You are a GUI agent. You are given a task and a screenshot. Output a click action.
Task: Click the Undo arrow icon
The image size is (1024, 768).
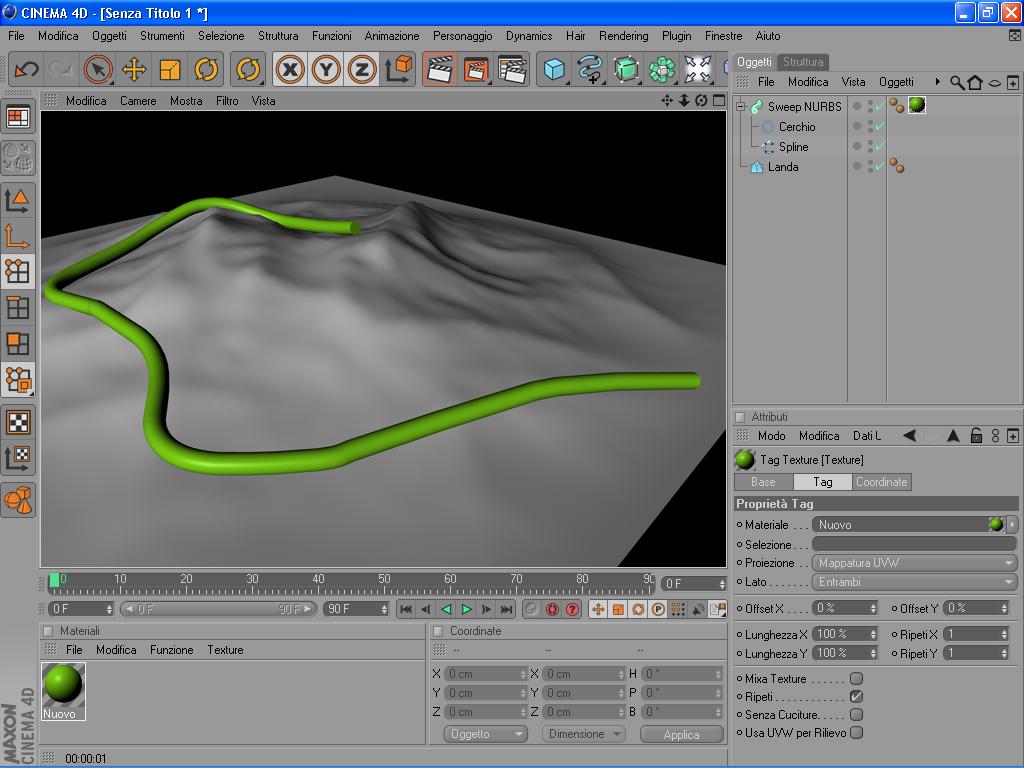[x=27, y=70]
